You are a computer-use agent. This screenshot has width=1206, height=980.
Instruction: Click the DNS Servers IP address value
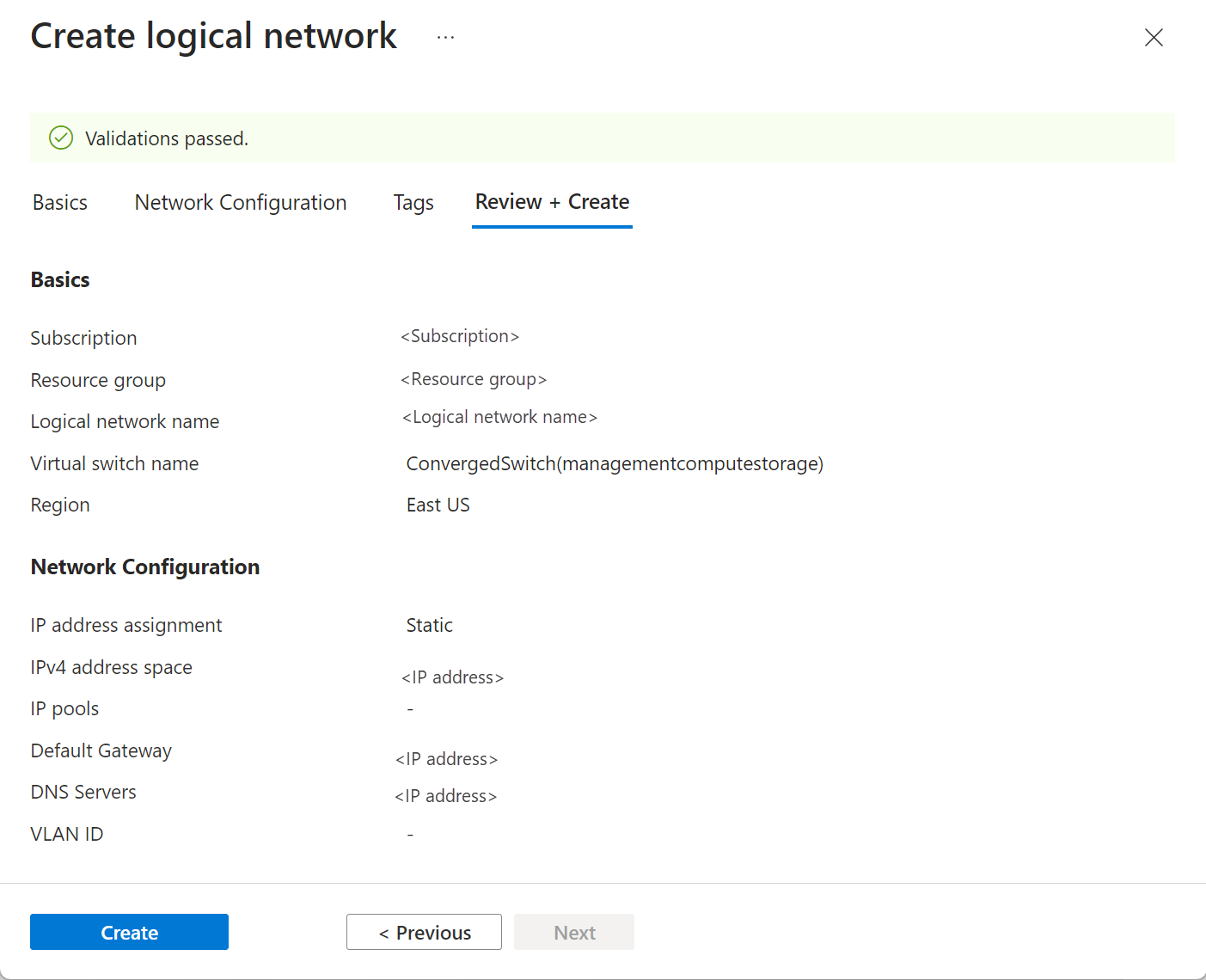tap(446, 796)
